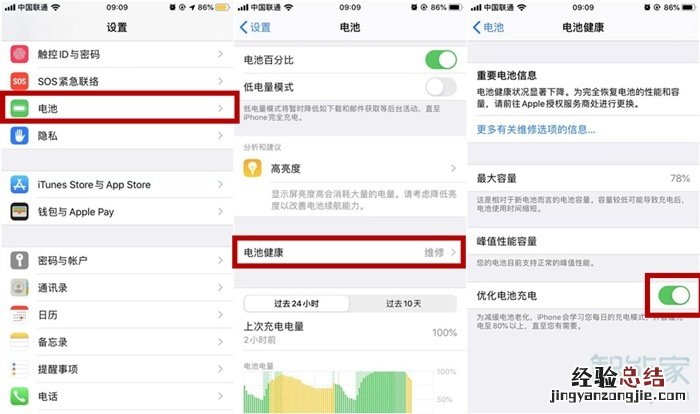This screenshot has height=414, width=700.
Task: Switch to the Last 10 Days tab
Action: click(x=403, y=304)
